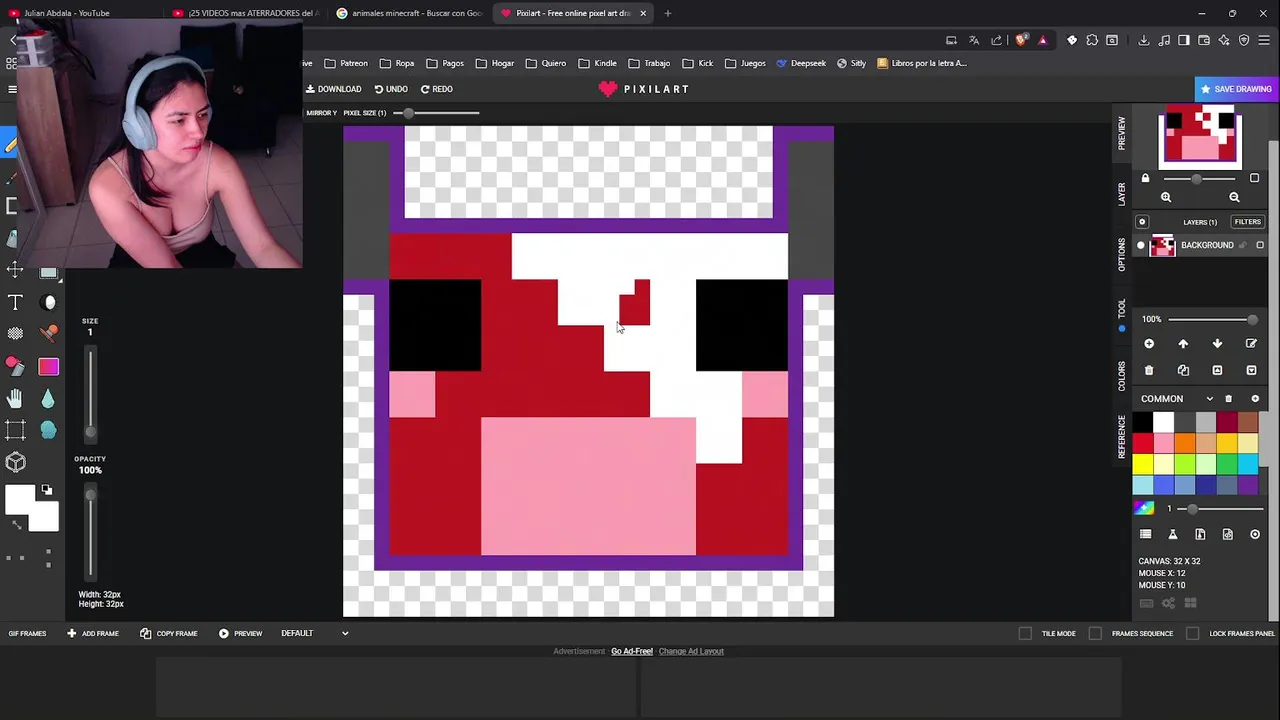The height and width of the screenshot is (720, 1280).
Task: Switch to the Colors side tab
Action: click(1122, 377)
